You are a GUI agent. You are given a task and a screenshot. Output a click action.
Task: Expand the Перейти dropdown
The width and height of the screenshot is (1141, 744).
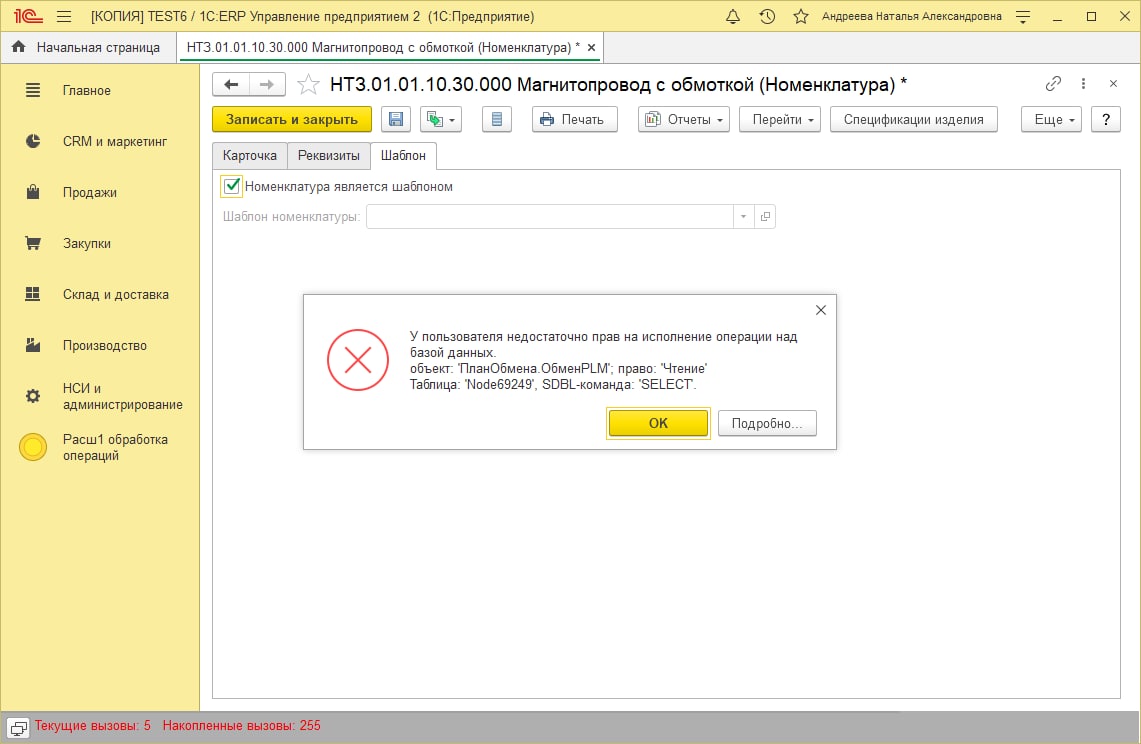780,119
